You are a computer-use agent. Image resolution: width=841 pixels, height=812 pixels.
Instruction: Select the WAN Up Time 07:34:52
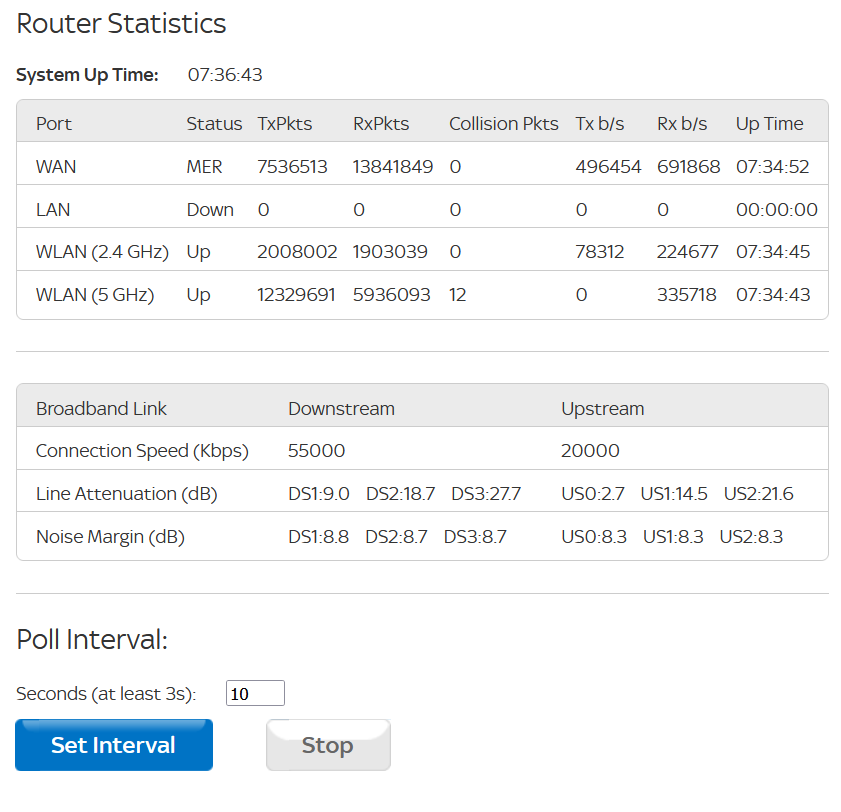[769, 167]
